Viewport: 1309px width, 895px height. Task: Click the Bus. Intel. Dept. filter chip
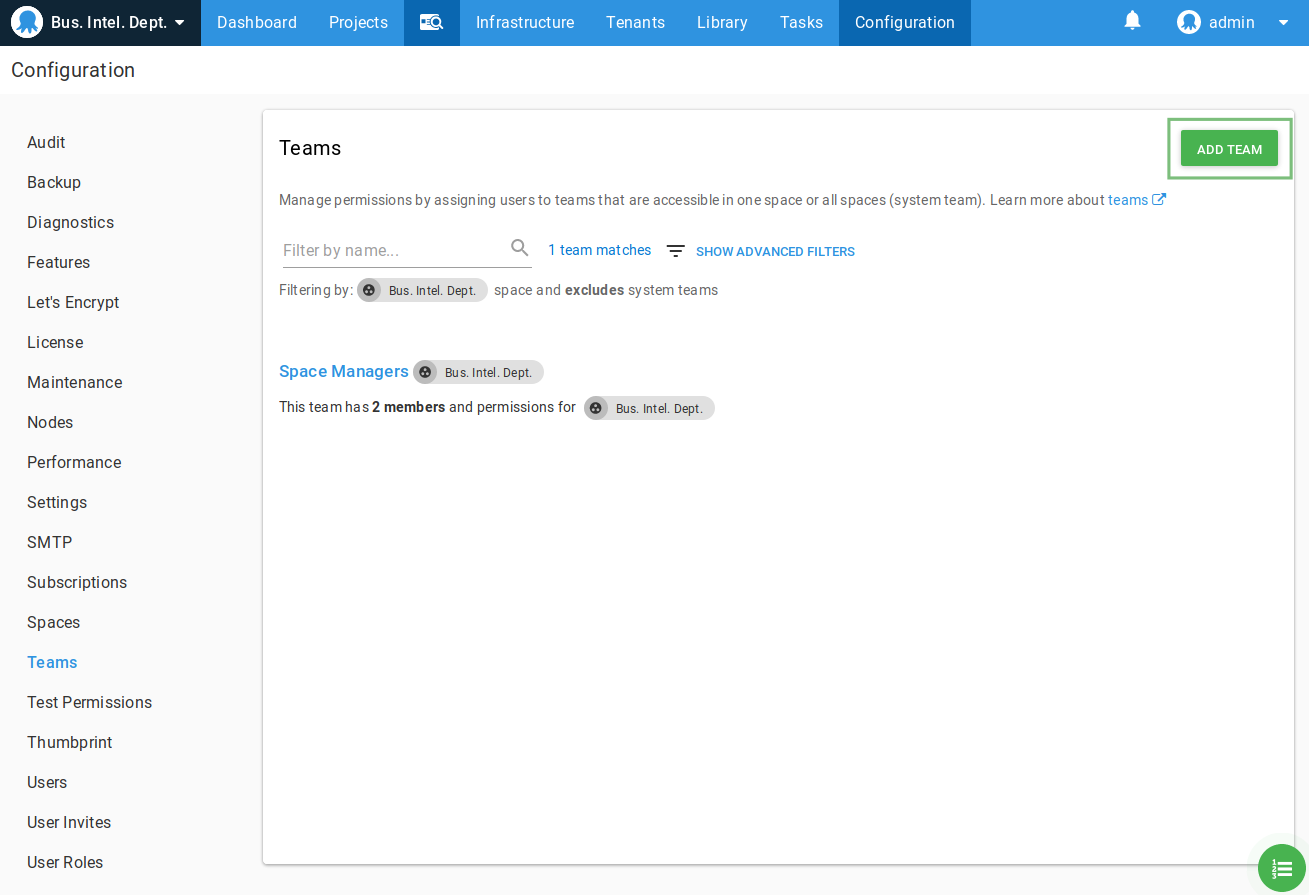point(422,290)
